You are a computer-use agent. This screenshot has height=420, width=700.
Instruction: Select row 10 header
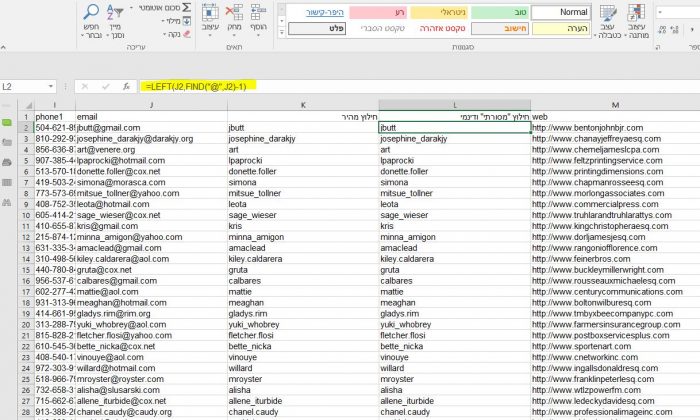tap(26, 215)
